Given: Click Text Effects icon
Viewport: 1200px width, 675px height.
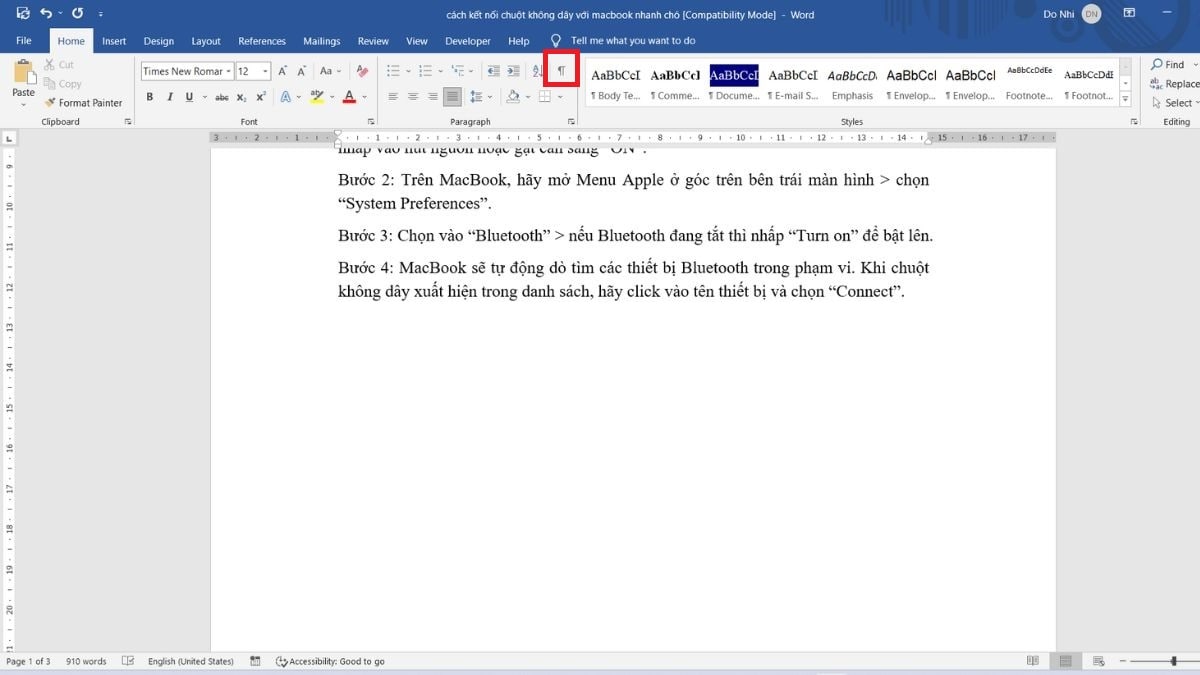Looking at the screenshot, I should point(285,97).
